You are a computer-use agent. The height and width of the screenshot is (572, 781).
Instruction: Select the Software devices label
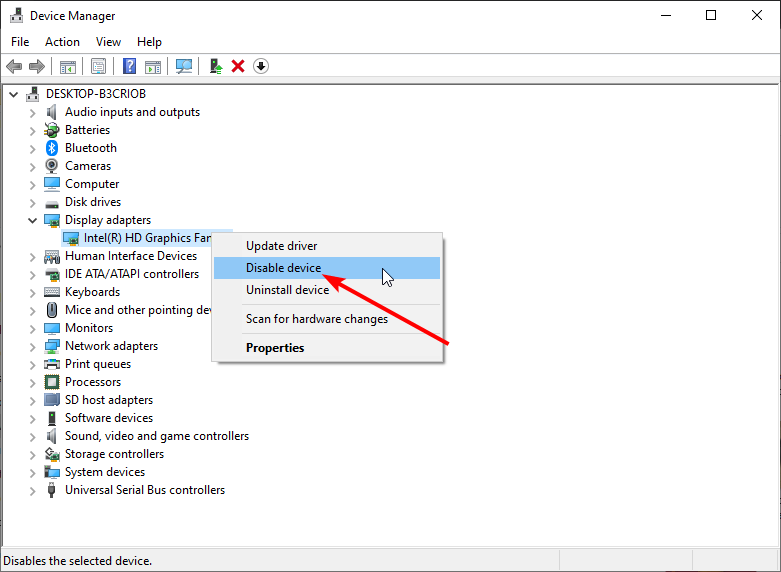(x=109, y=418)
